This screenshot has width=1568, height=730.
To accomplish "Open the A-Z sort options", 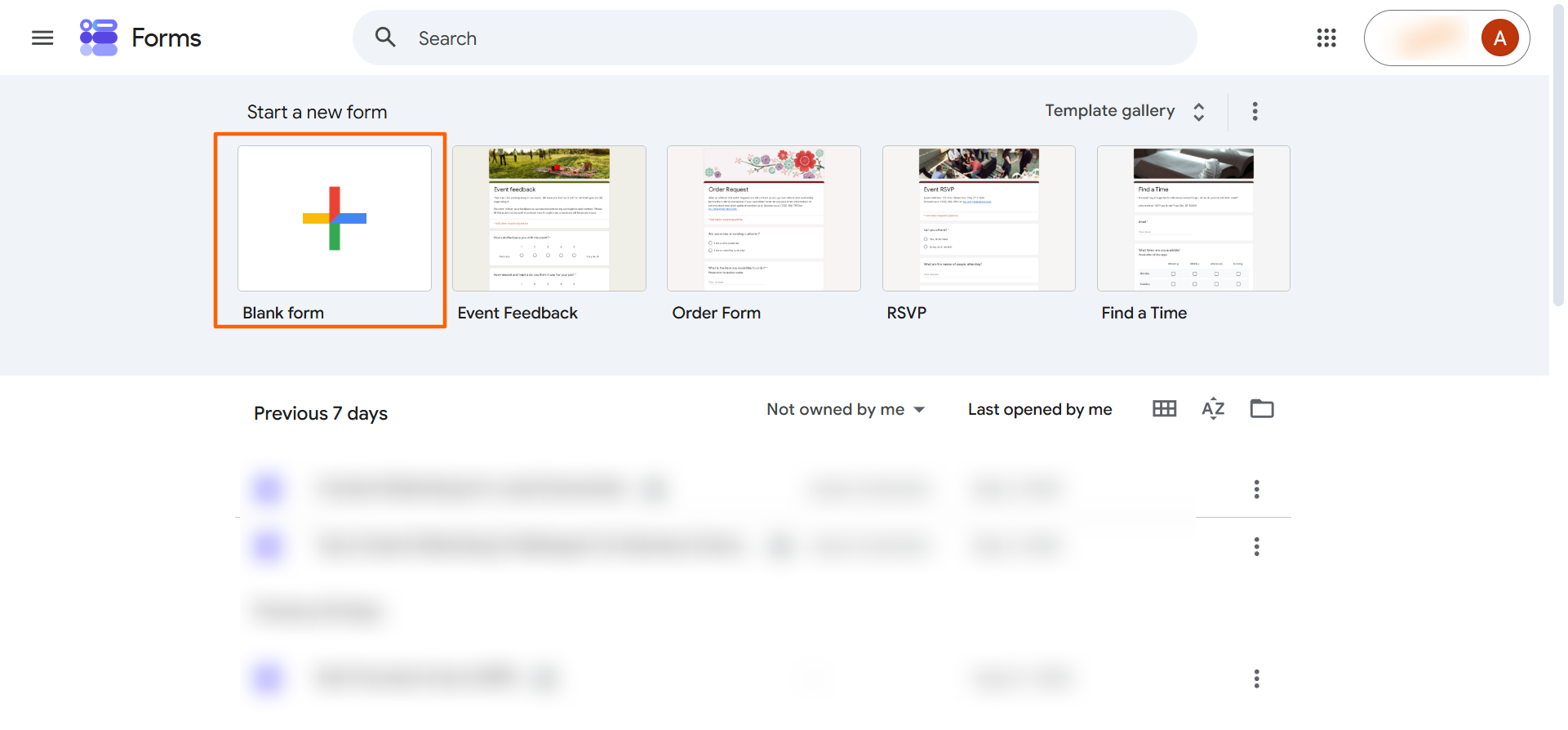I will pos(1213,408).
